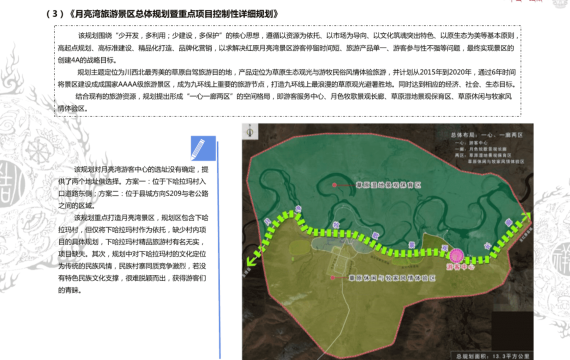Click the line starting 拉玛村,但仅将下哈拉玛村

[x=132, y=230]
